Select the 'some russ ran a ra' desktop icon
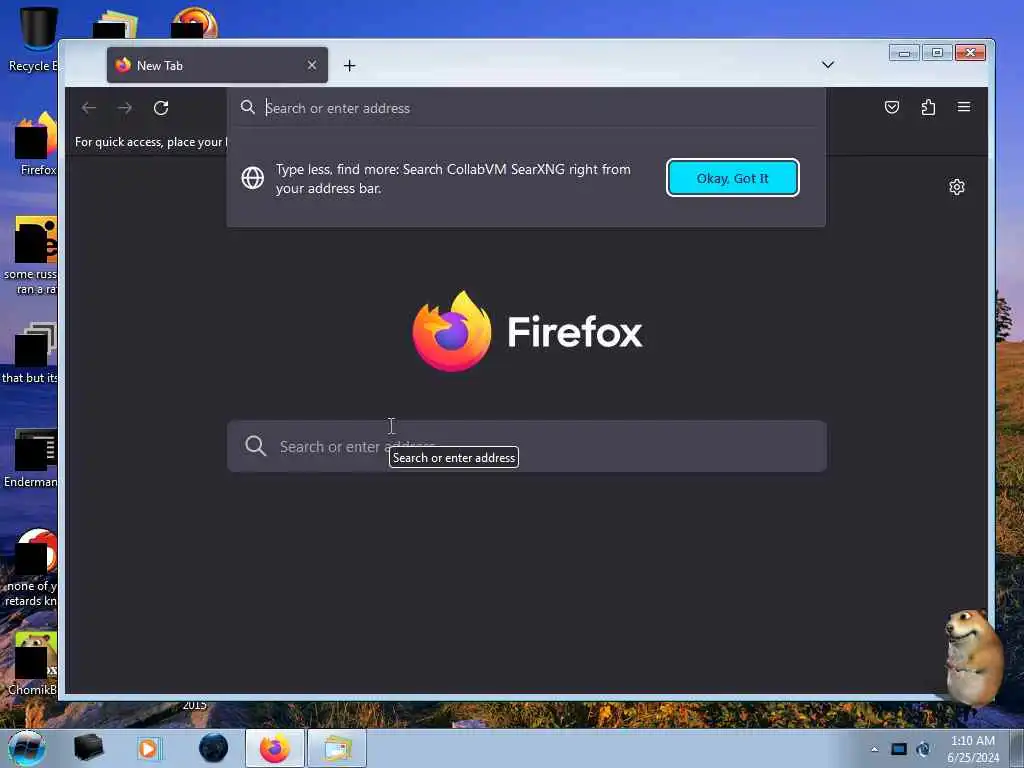The width and height of the screenshot is (1024, 768). click(31, 255)
